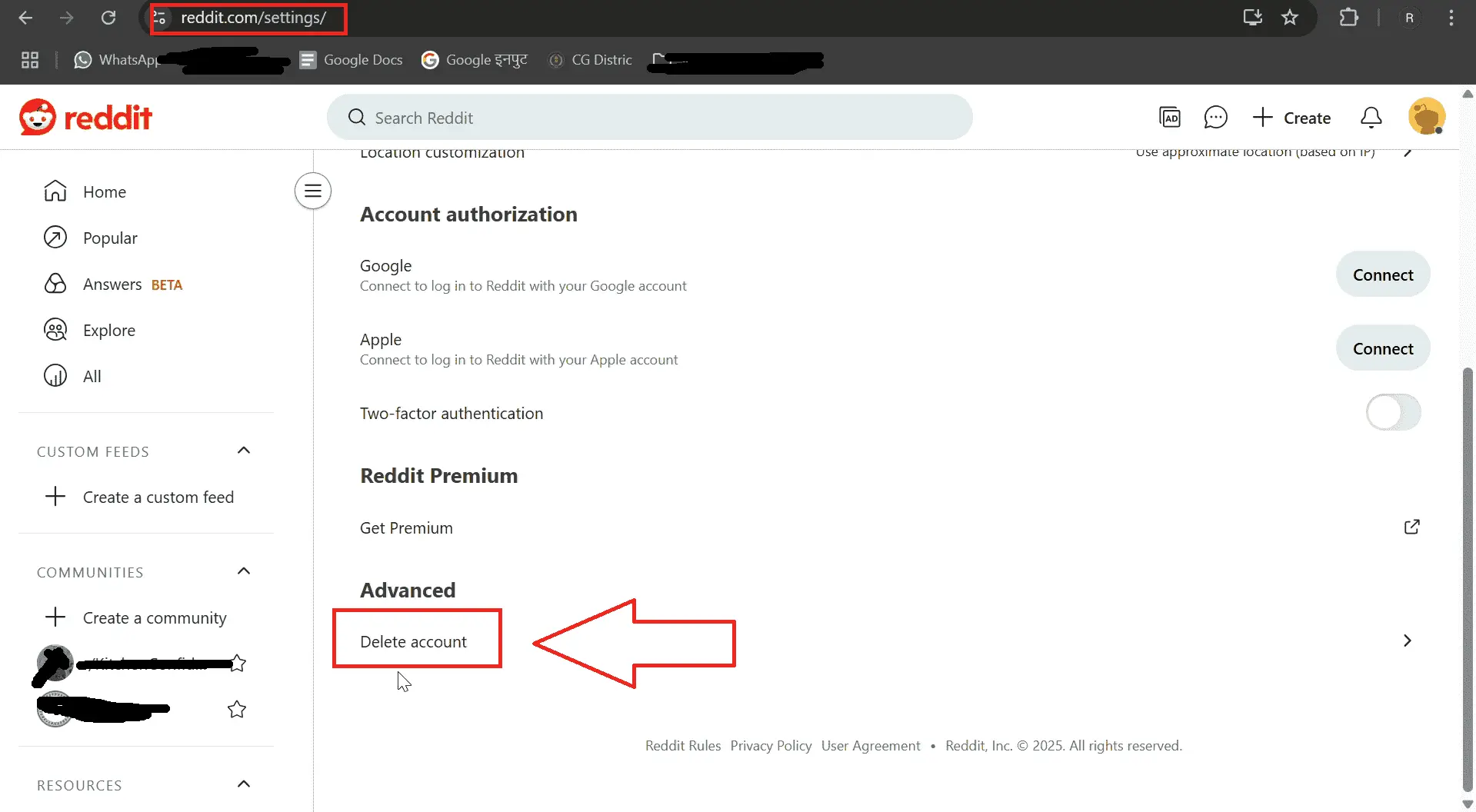Open Location customization chevron
The width and height of the screenshot is (1476, 812).
click(x=1408, y=152)
